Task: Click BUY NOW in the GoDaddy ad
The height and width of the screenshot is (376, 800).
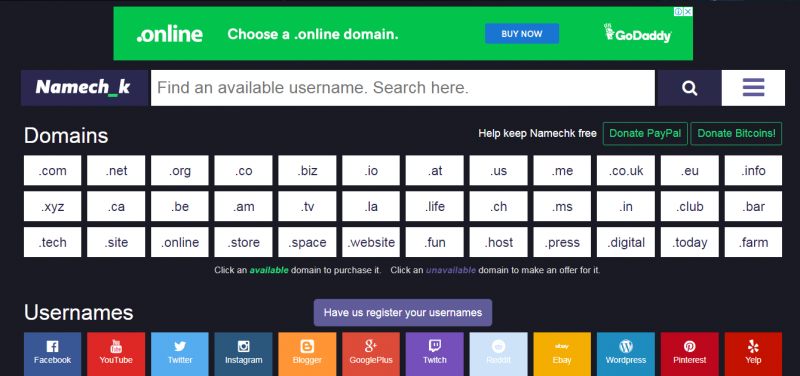Action: tap(522, 34)
